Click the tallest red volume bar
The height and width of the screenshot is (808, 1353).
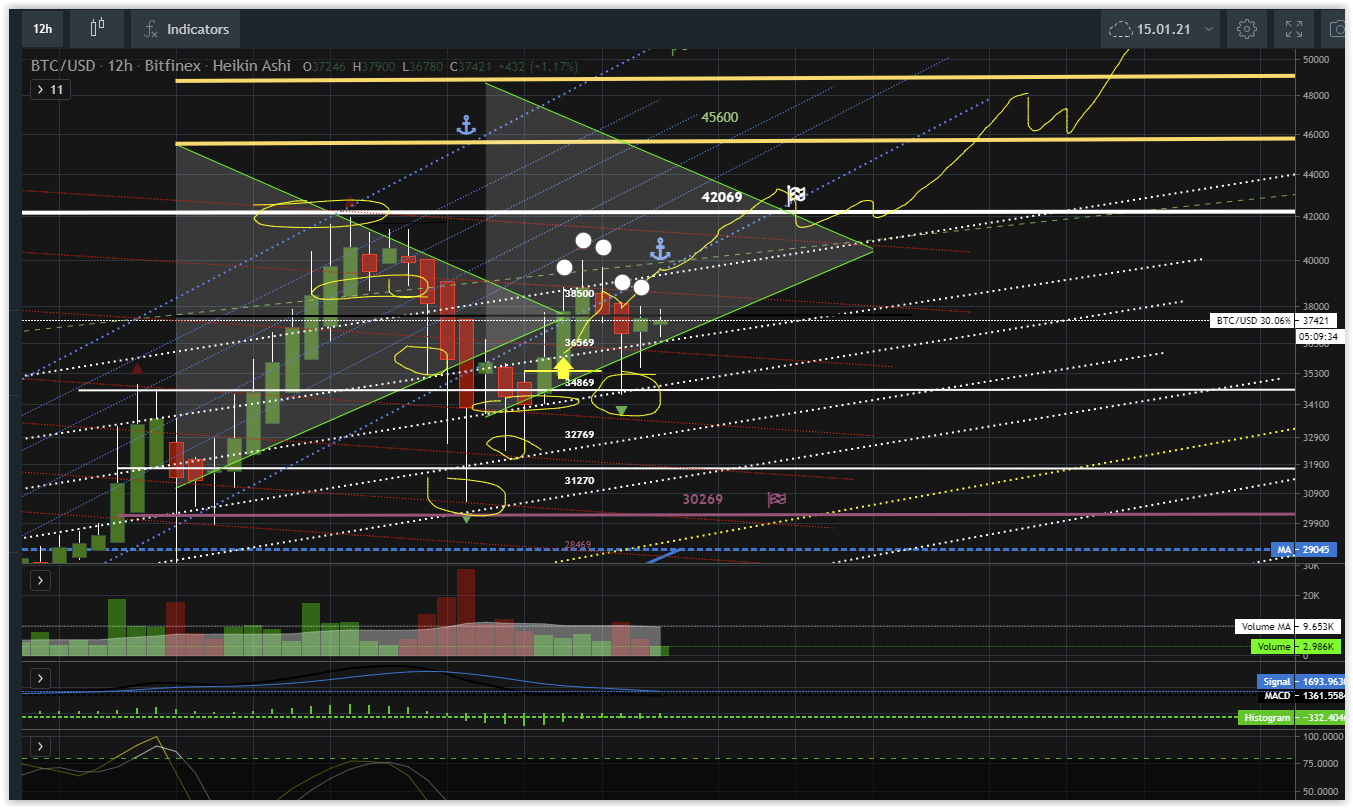(466, 612)
